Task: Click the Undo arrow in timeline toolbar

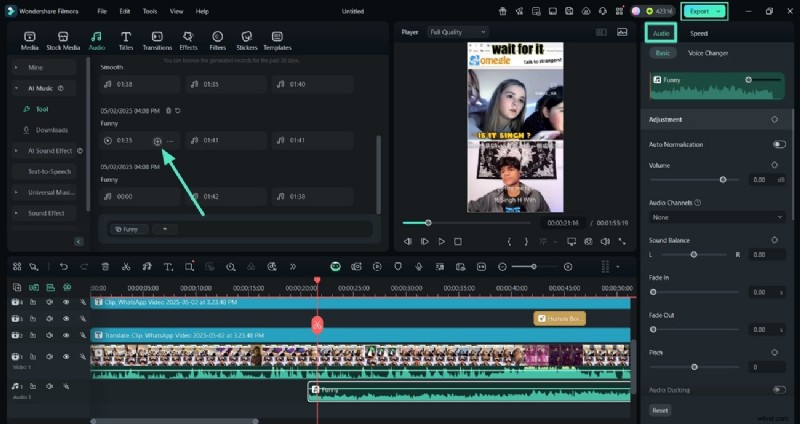Action: pyautogui.click(x=64, y=267)
